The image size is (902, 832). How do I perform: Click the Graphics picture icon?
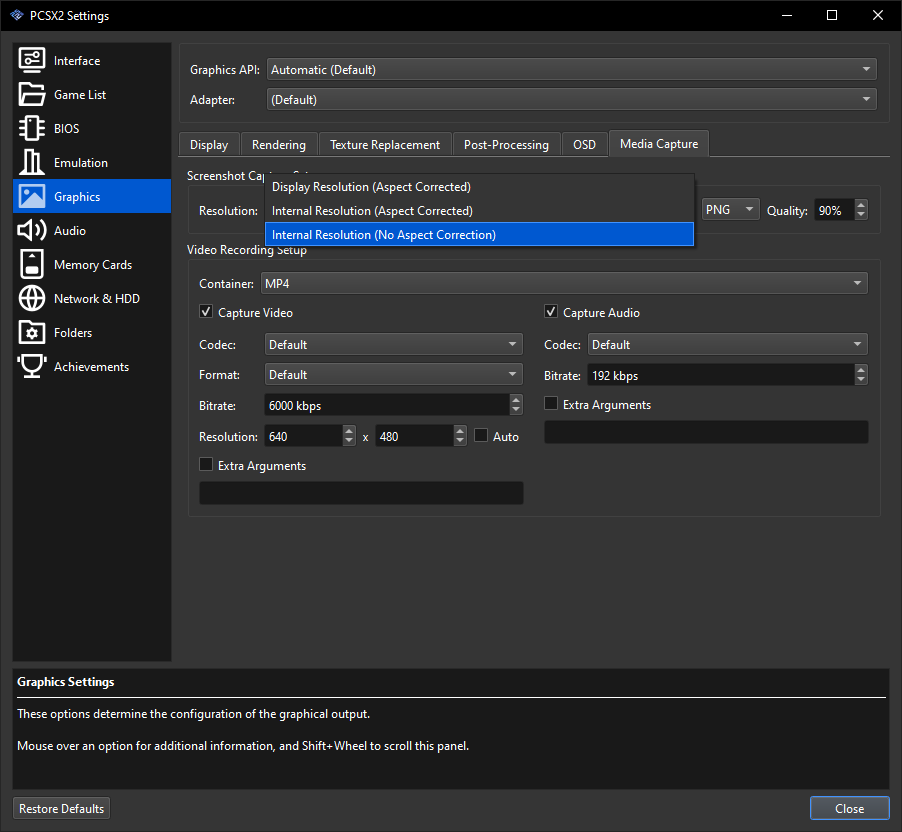point(32,196)
